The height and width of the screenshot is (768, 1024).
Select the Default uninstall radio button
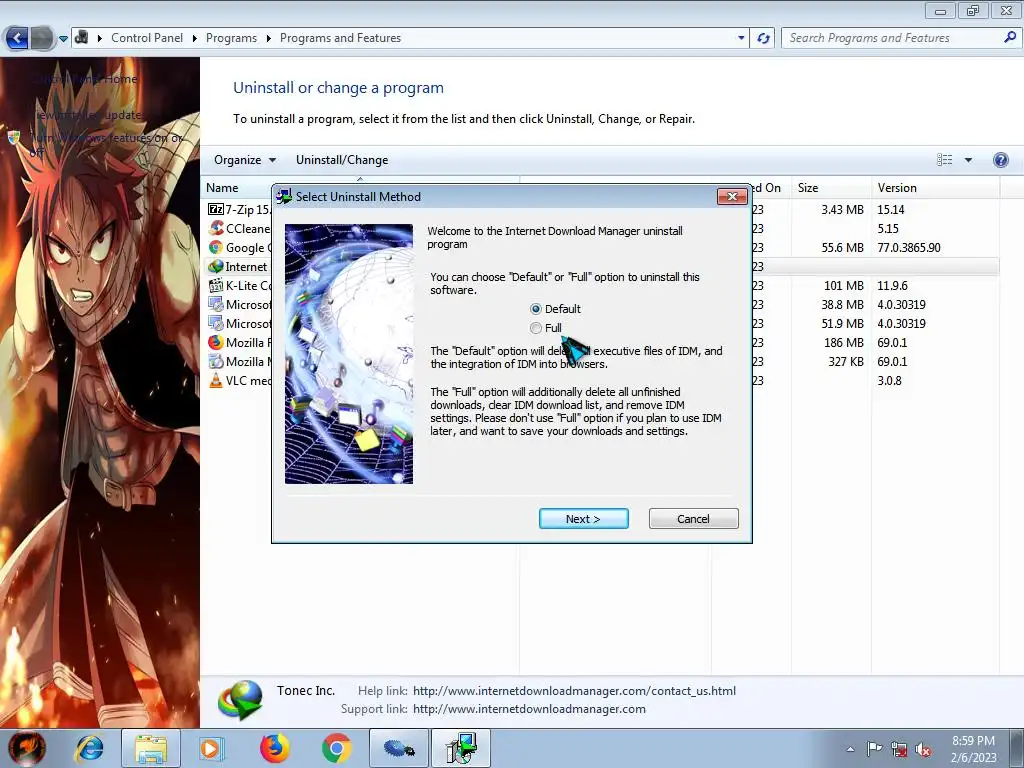pyautogui.click(x=536, y=309)
